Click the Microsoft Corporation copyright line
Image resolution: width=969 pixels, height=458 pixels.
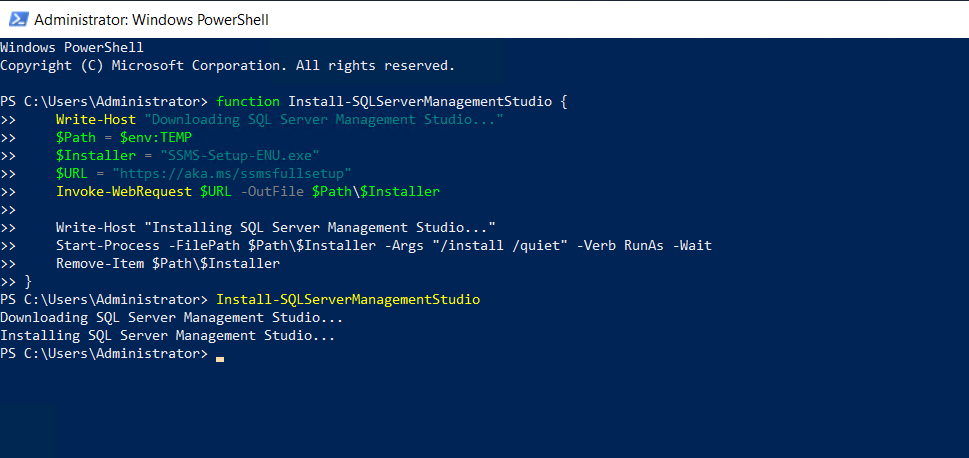227,65
